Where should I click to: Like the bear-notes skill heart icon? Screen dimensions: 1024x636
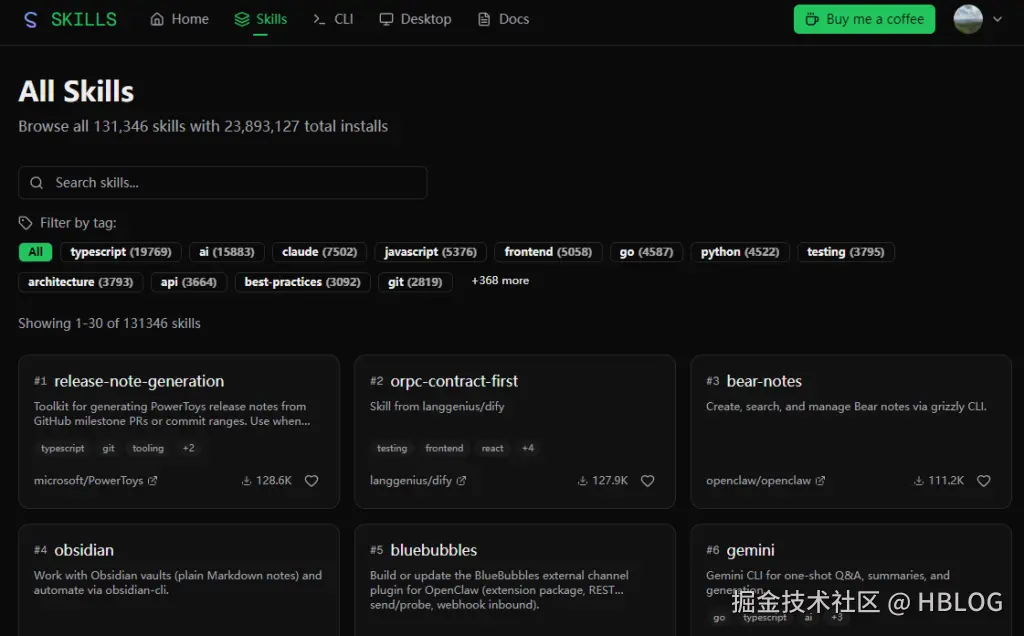pos(983,481)
